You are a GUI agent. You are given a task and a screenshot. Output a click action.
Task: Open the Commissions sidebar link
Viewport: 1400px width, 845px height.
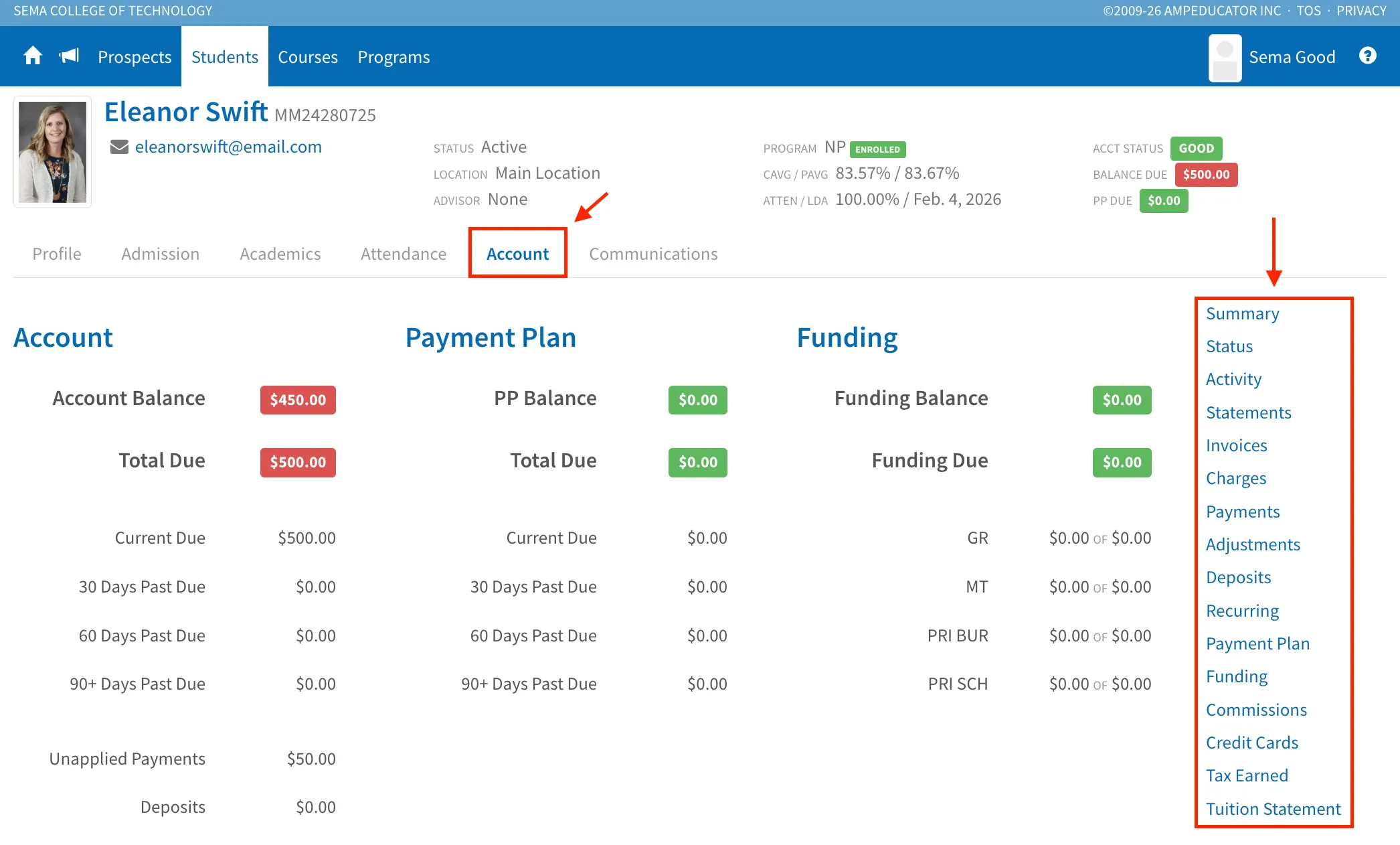(1256, 710)
